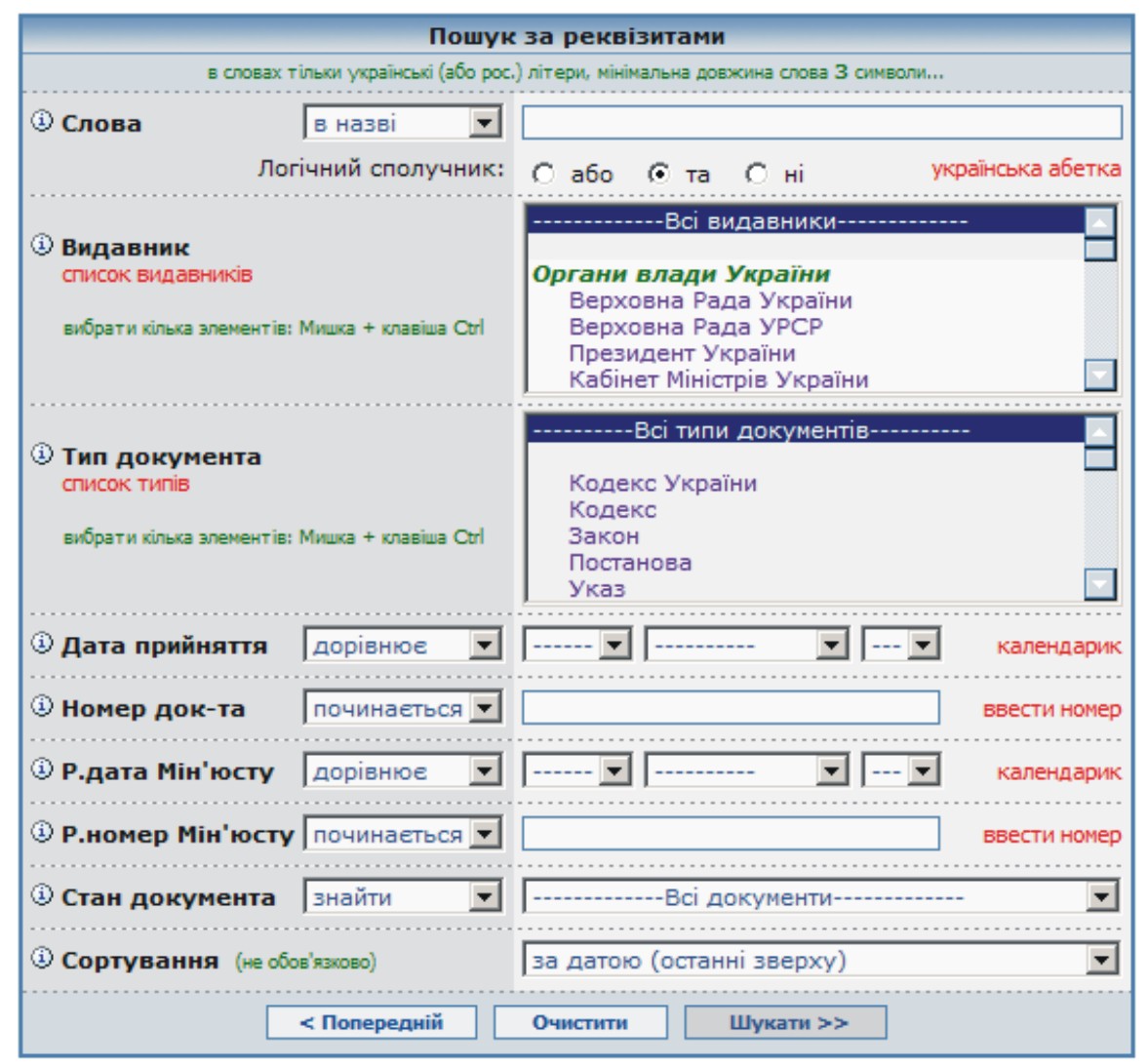Open Дата прийняття 'дорівнює' condition dropdown
Screen dimensions: 1148x1064
(403, 646)
